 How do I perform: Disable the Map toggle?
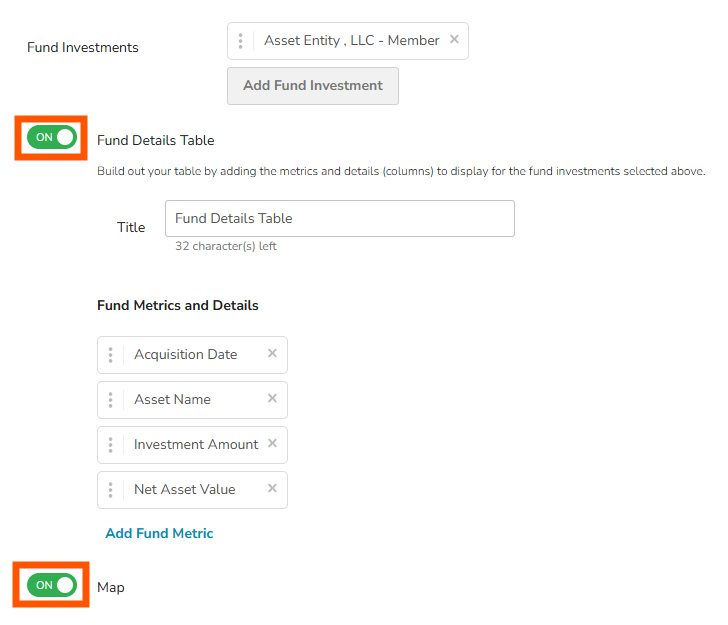coord(52,585)
